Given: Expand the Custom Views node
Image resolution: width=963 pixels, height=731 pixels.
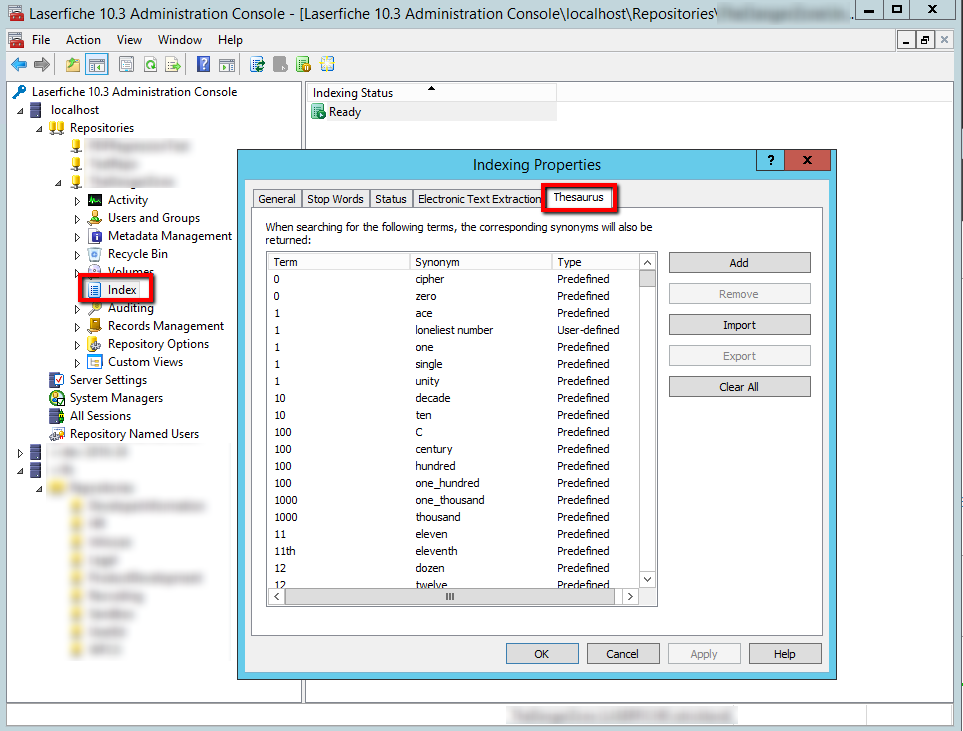Looking at the screenshot, I should coord(77,363).
